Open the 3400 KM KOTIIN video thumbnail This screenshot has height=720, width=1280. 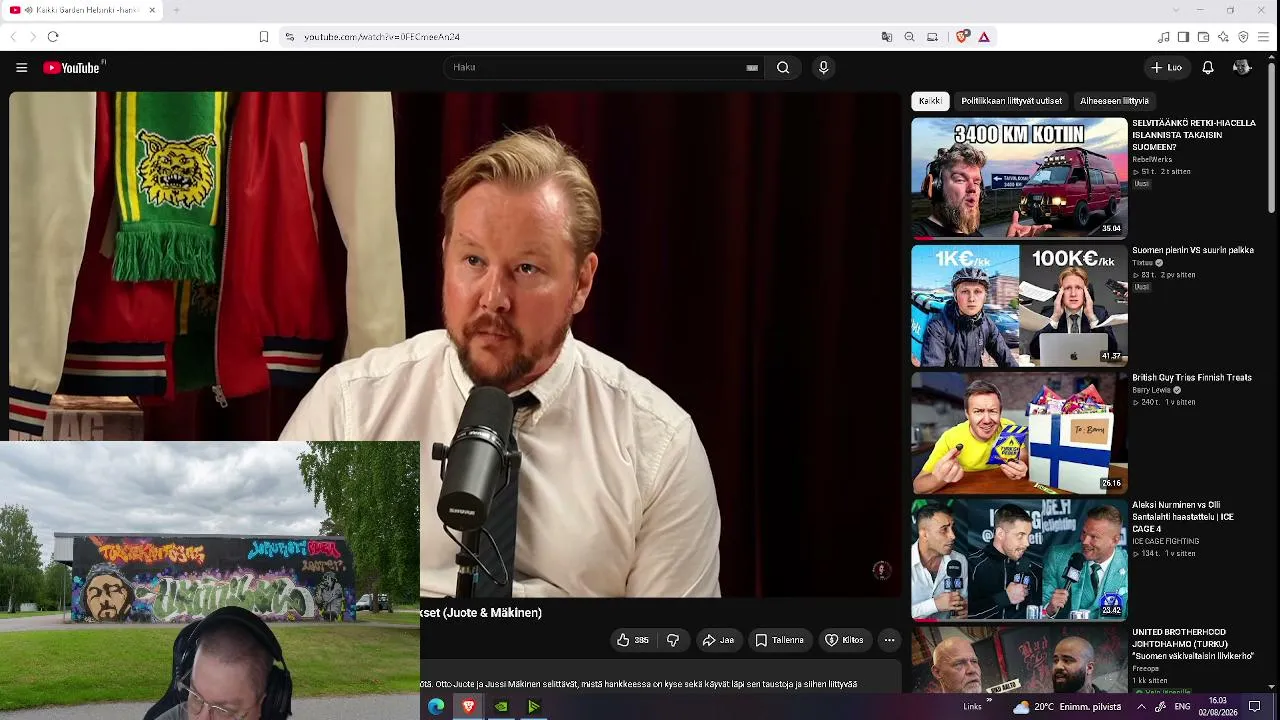click(x=1019, y=178)
